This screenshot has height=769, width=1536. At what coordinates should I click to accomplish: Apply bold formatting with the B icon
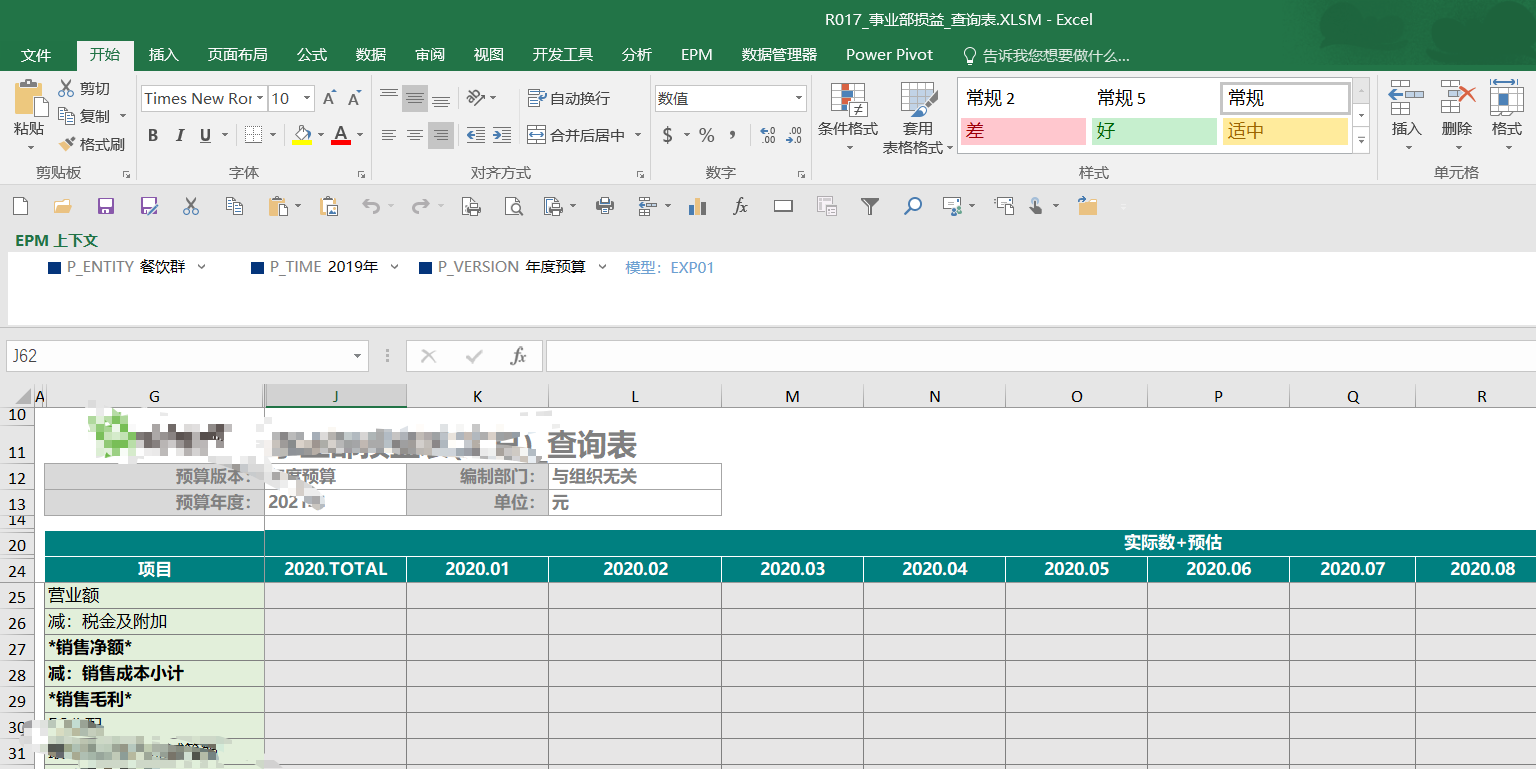click(152, 134)
